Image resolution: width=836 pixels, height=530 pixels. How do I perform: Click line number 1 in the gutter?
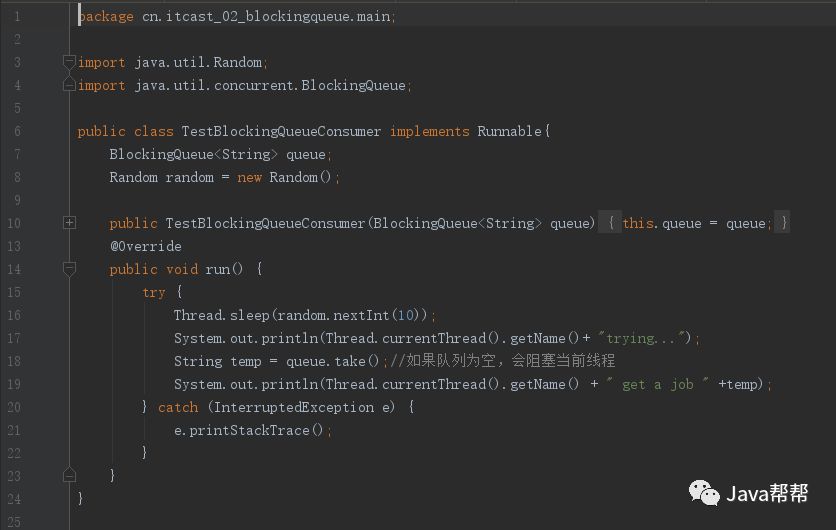(x=17, y=17)
